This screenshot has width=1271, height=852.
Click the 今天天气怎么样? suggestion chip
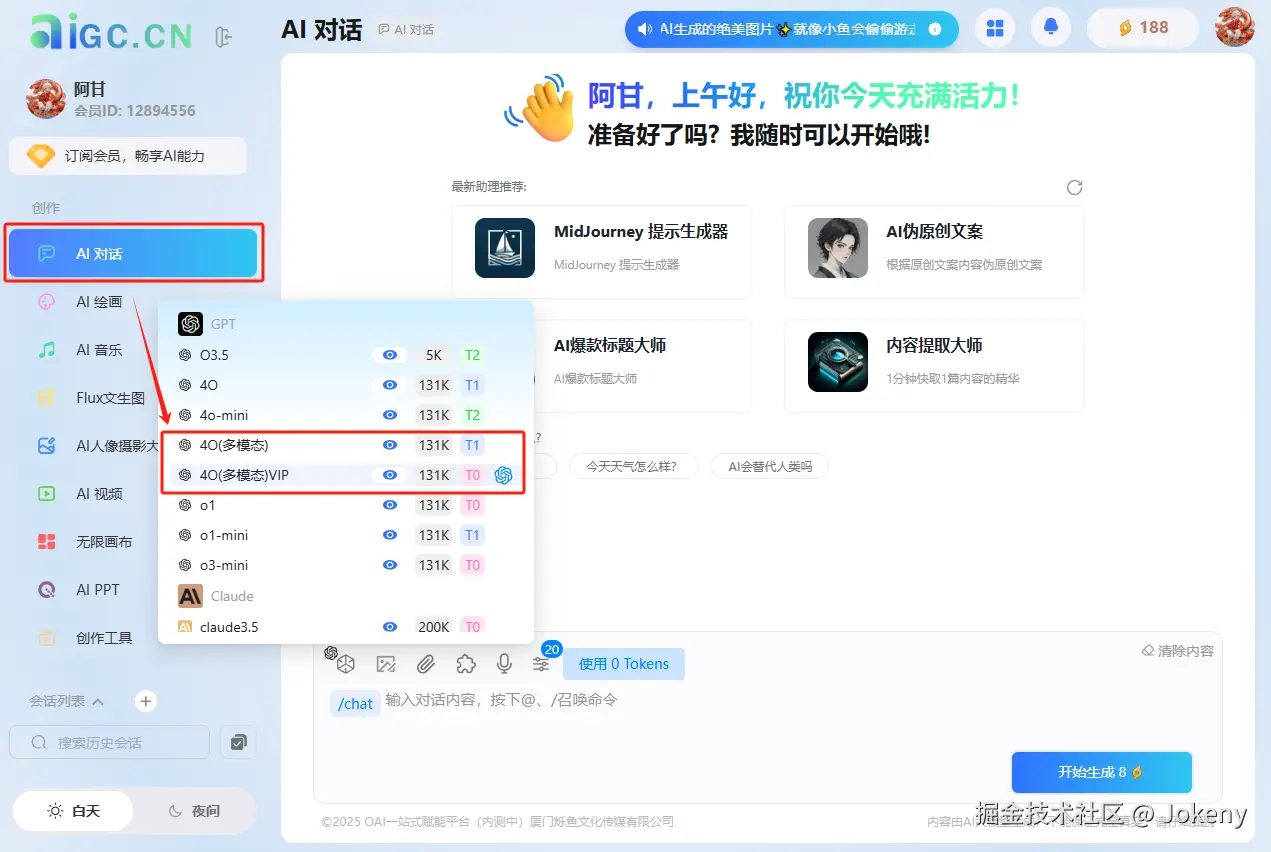(x=633, y=466)
